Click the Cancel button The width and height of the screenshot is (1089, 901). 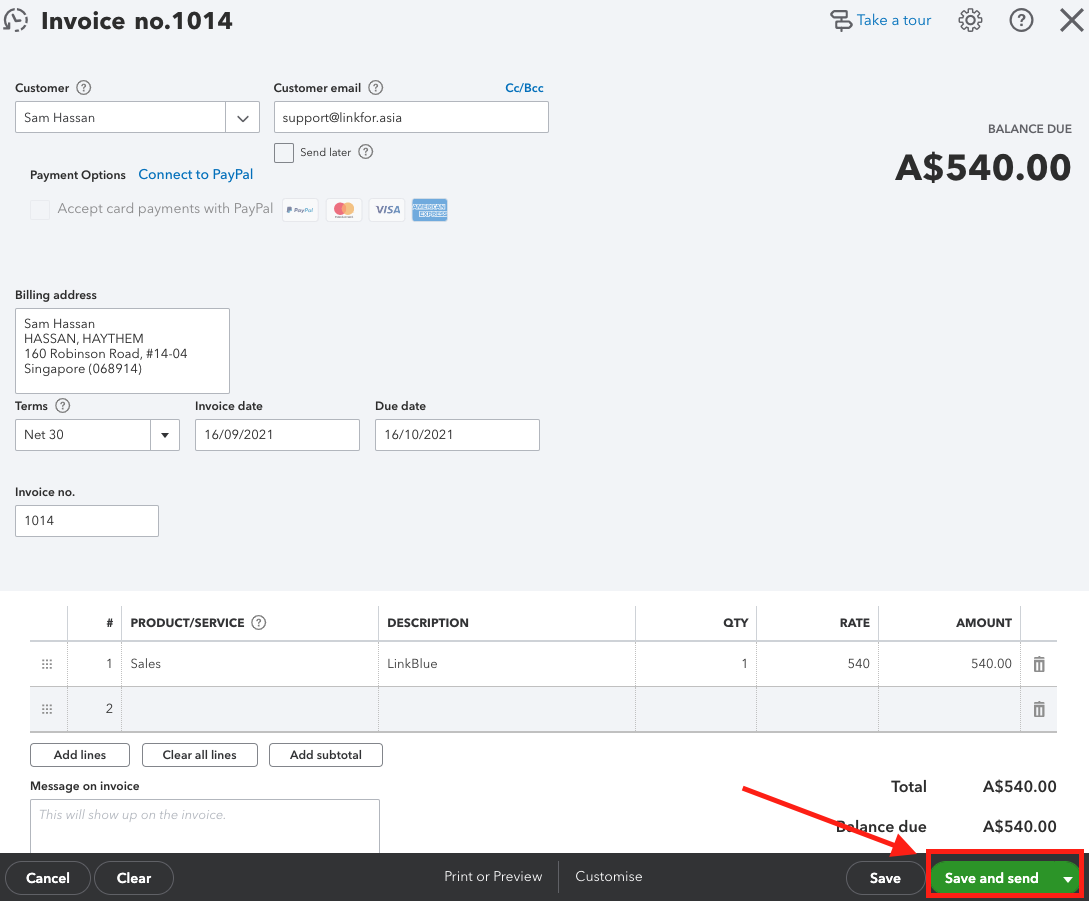click(48, 878)
